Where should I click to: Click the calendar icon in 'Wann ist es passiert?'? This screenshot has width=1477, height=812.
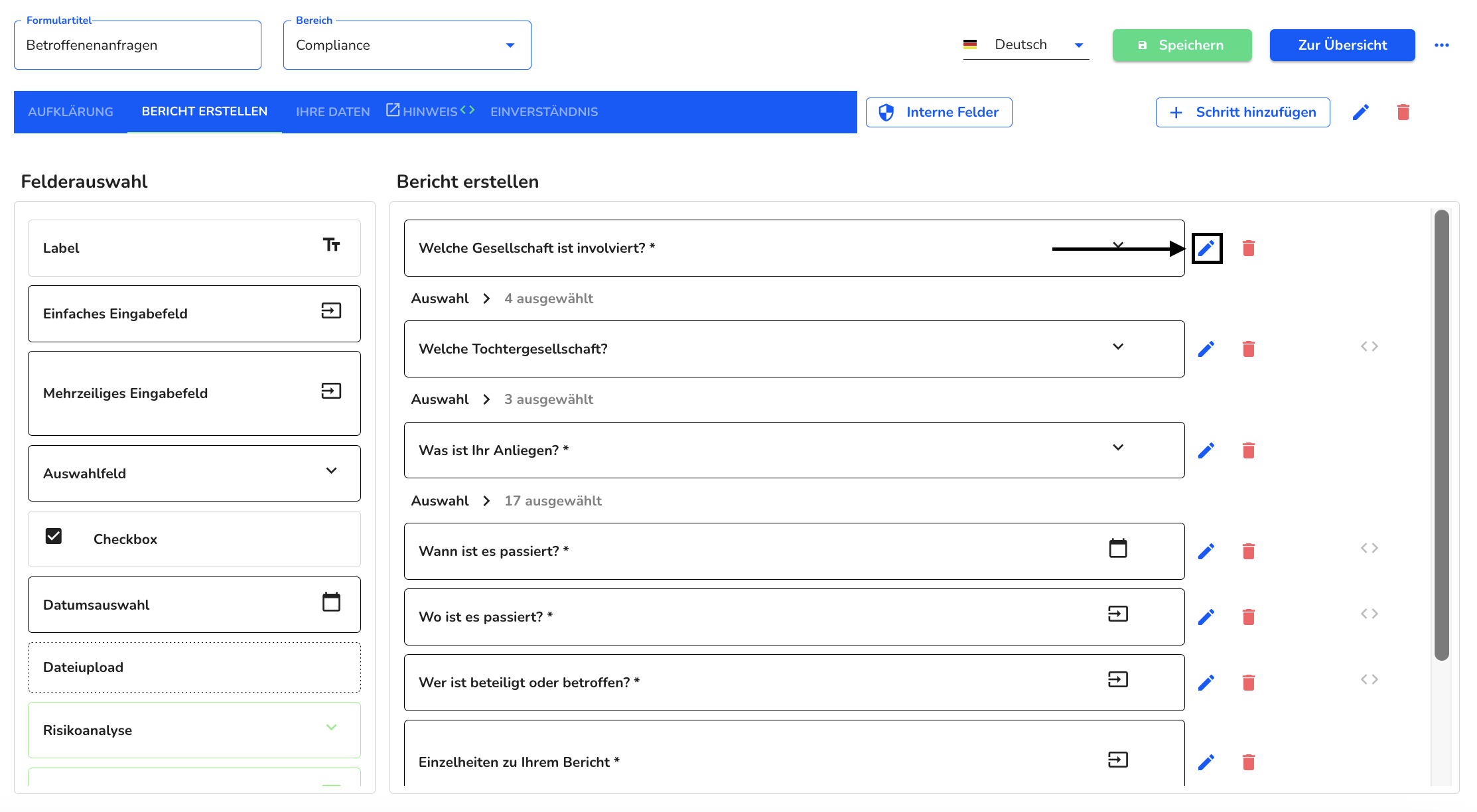1118,548
